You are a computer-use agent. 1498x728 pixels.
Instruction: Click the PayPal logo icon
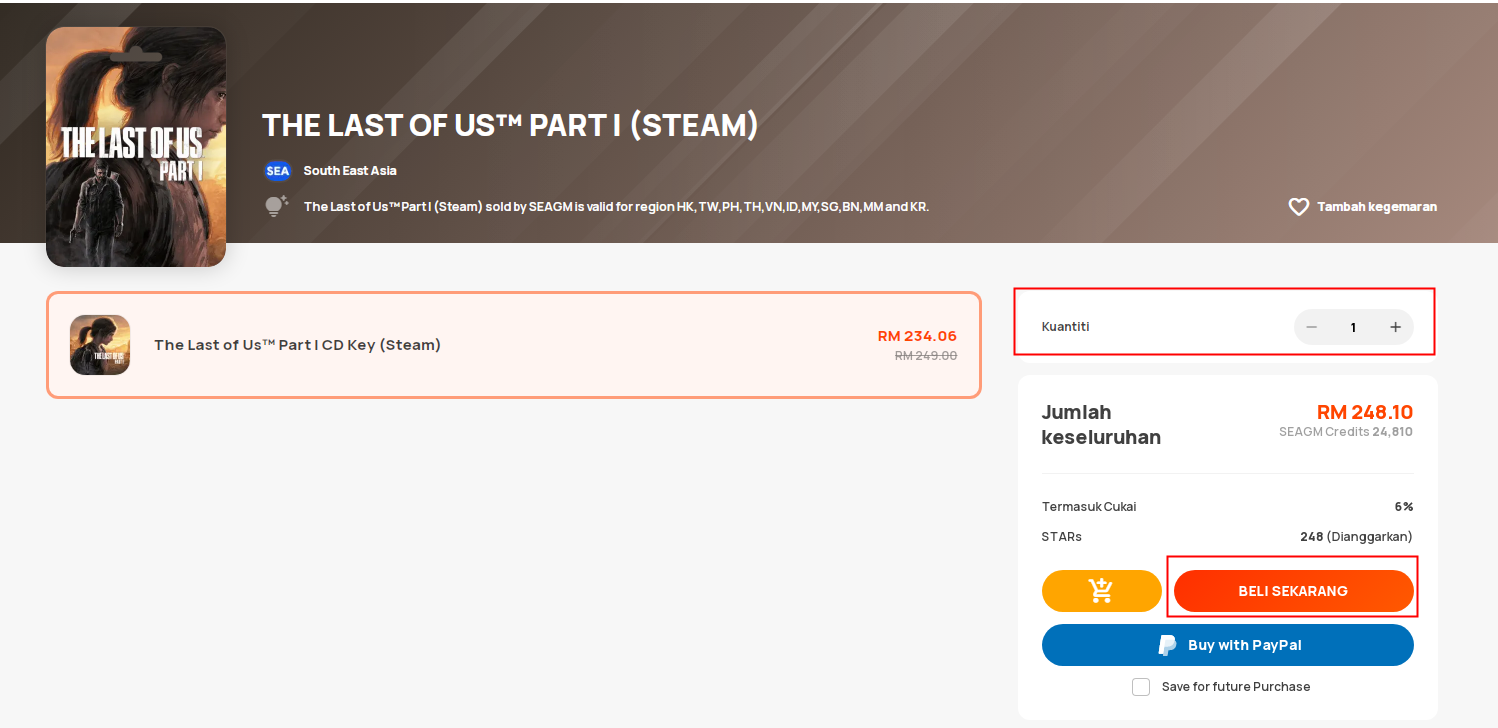point(1167,645)
